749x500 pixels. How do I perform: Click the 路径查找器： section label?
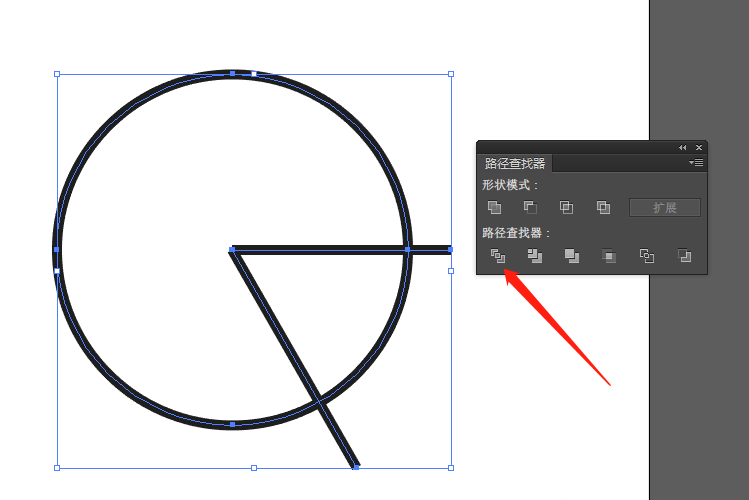[x=516, y=233]
